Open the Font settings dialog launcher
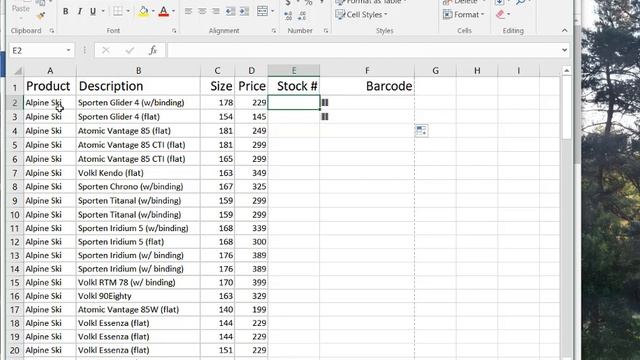Screen dimensions: 640x360 [174, 31]
